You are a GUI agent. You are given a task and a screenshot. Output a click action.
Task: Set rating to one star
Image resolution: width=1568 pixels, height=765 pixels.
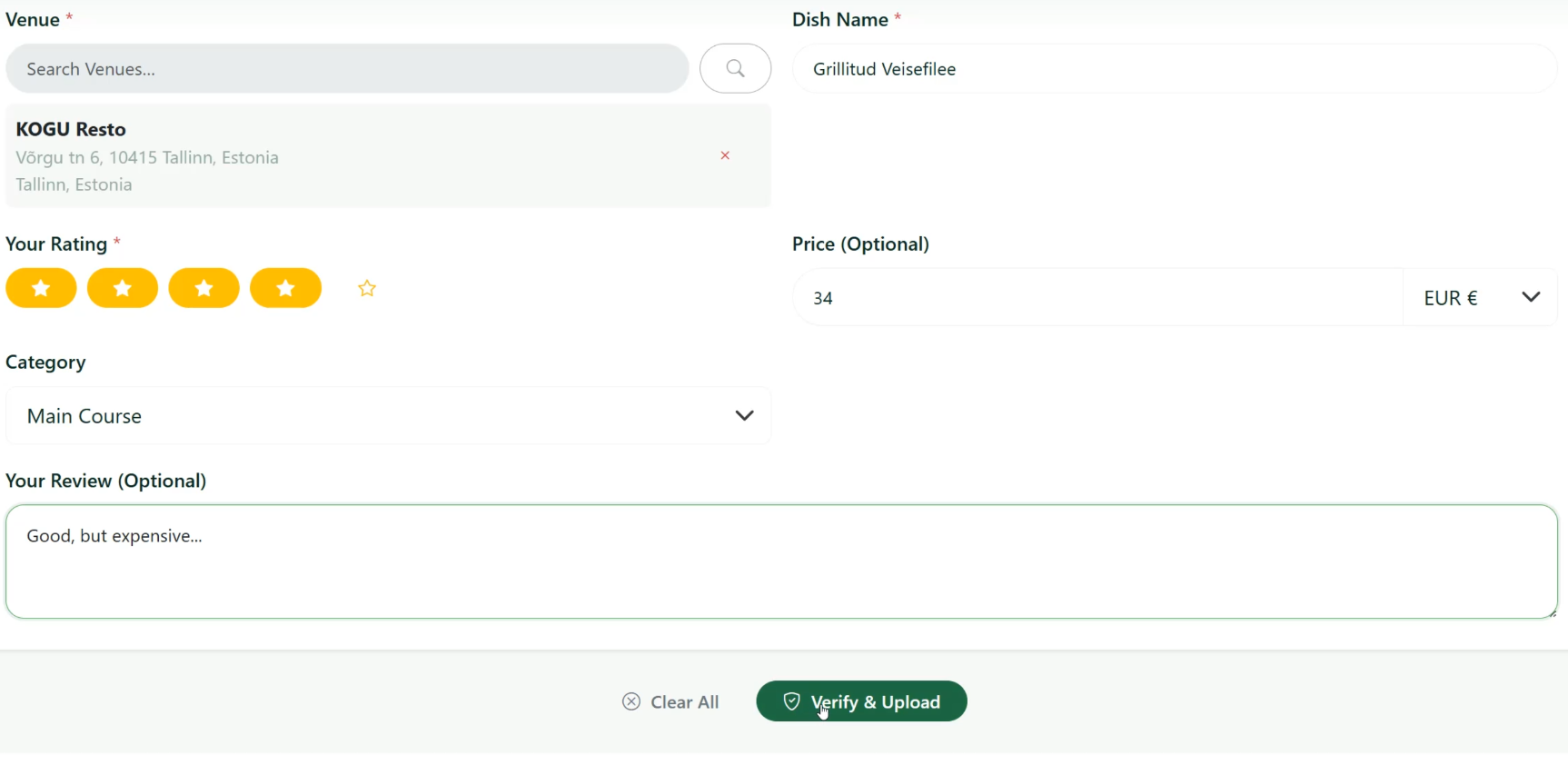pyautogui.click(x=41, y=289)
